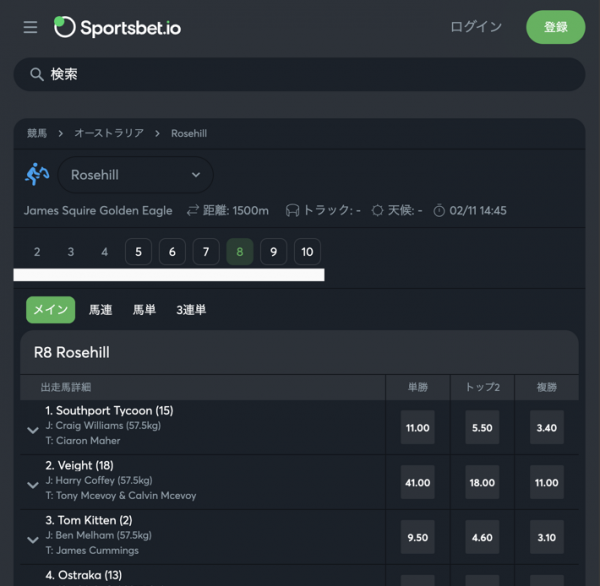Viewport: 600px width, 586px height.
Task: Expand Tom Kitten runner details
Action: coord(33,540)
